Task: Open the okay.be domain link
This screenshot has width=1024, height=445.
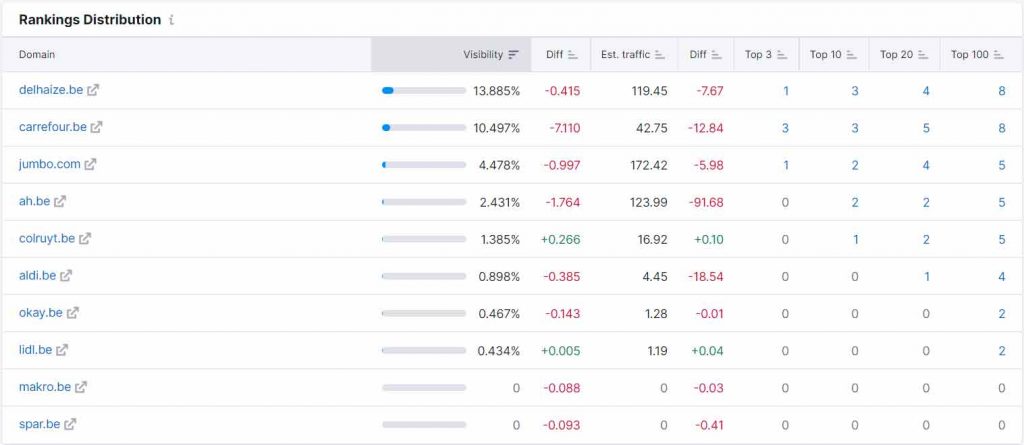Action: pos(40,313)
